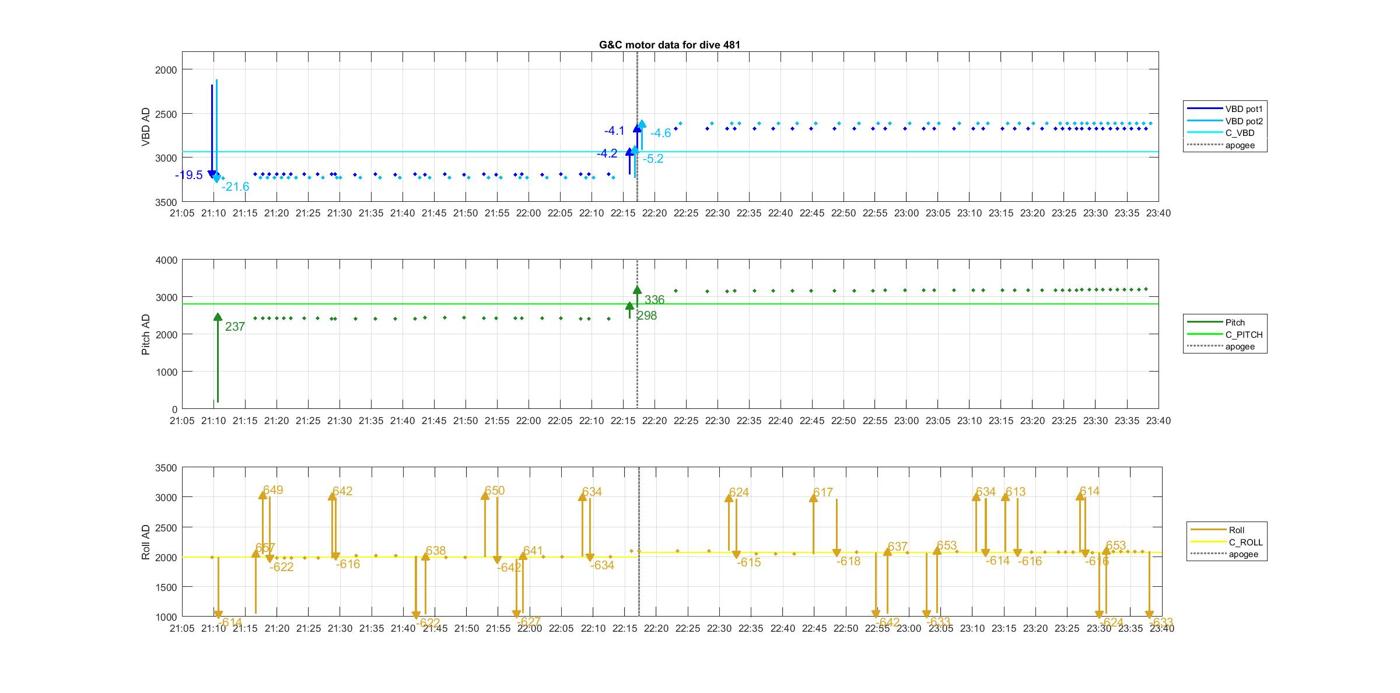The width and height of the screenshot is (1400, 693).
Task: Click the '-21.6' VBD data label
Action: tap(236, 187)
